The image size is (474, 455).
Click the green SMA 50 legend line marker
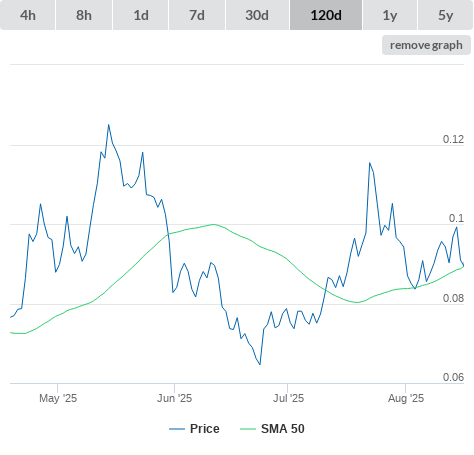[248, 429]
